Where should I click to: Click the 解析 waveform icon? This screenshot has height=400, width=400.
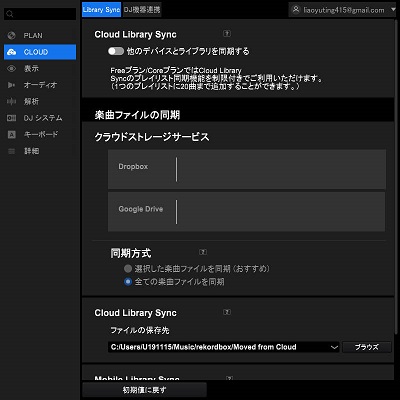pyautogui.click(x=11, y=101)
